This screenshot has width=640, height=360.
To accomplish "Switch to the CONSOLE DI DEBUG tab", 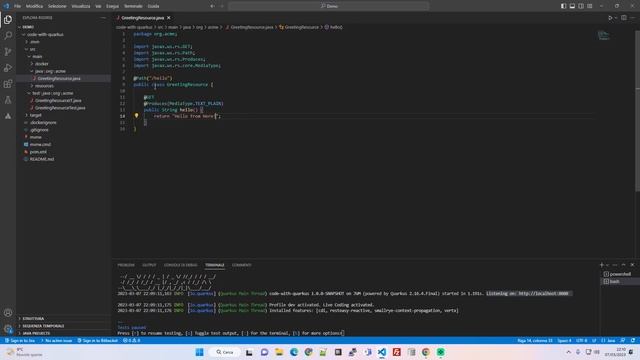I will tap(180, 265).
